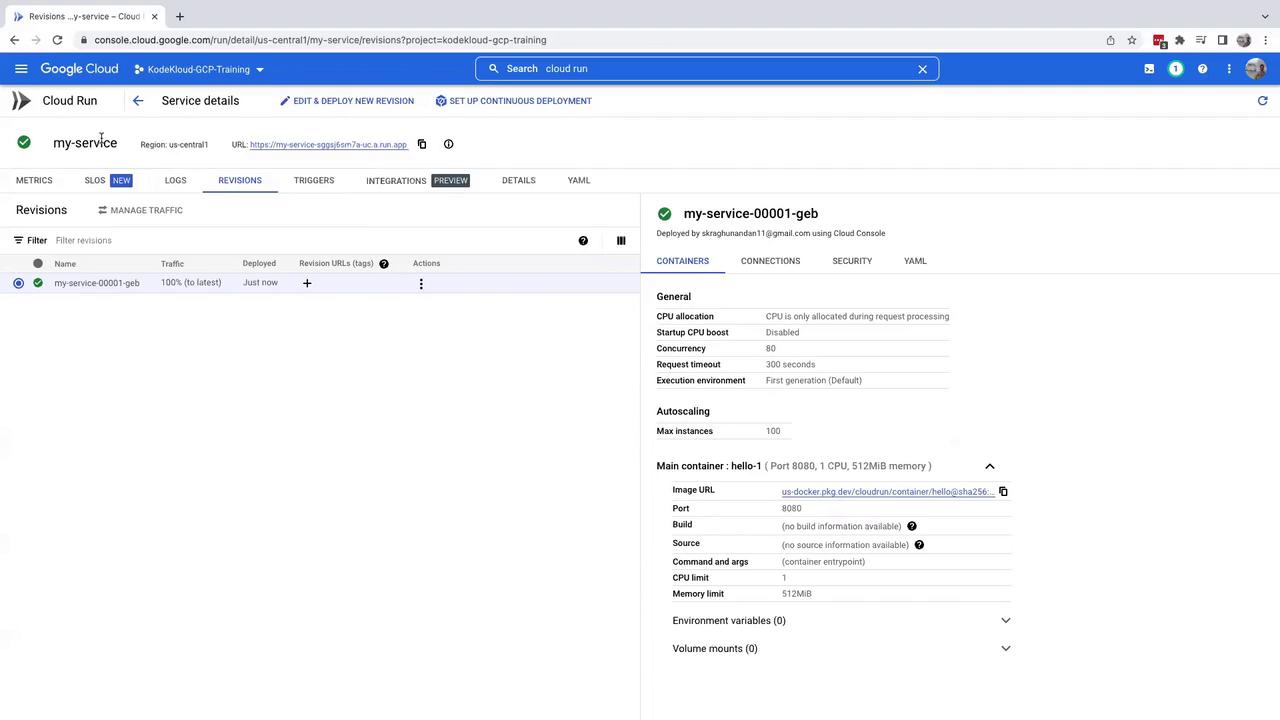
Task: Open revisions filter help icon
Action: coord(583,240)
